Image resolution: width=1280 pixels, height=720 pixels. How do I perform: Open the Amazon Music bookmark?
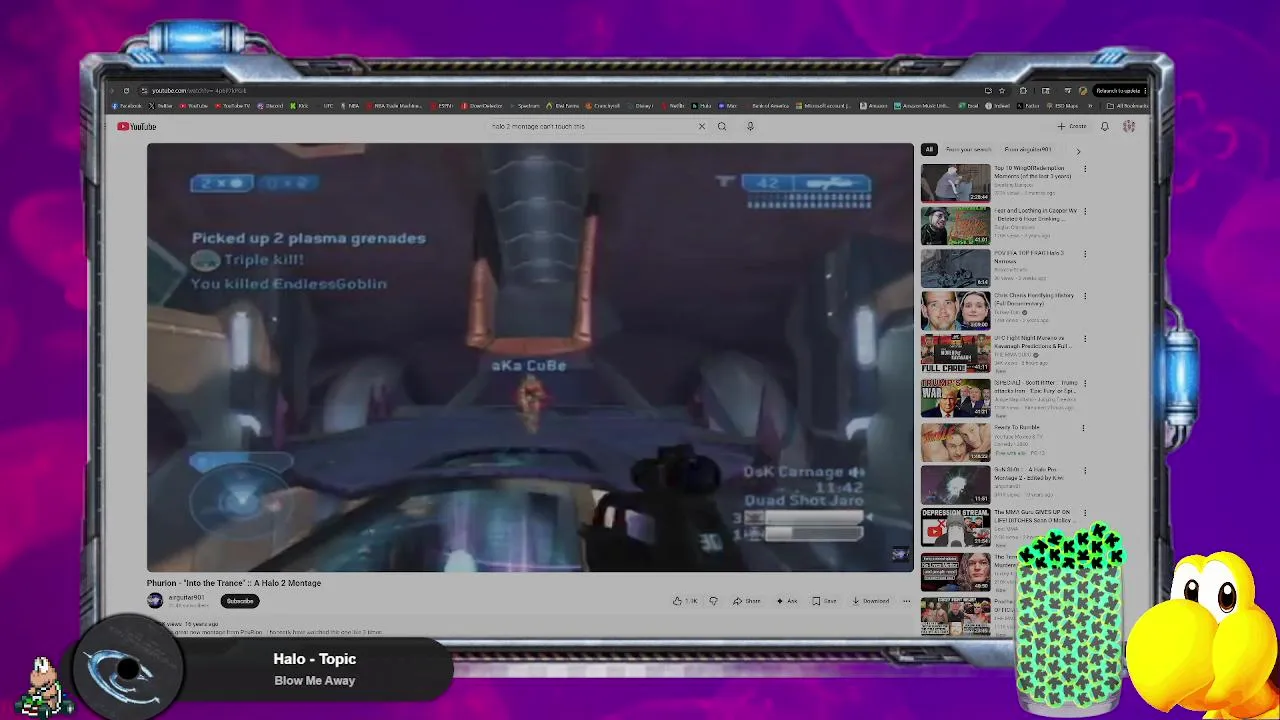tap(922, 106)
